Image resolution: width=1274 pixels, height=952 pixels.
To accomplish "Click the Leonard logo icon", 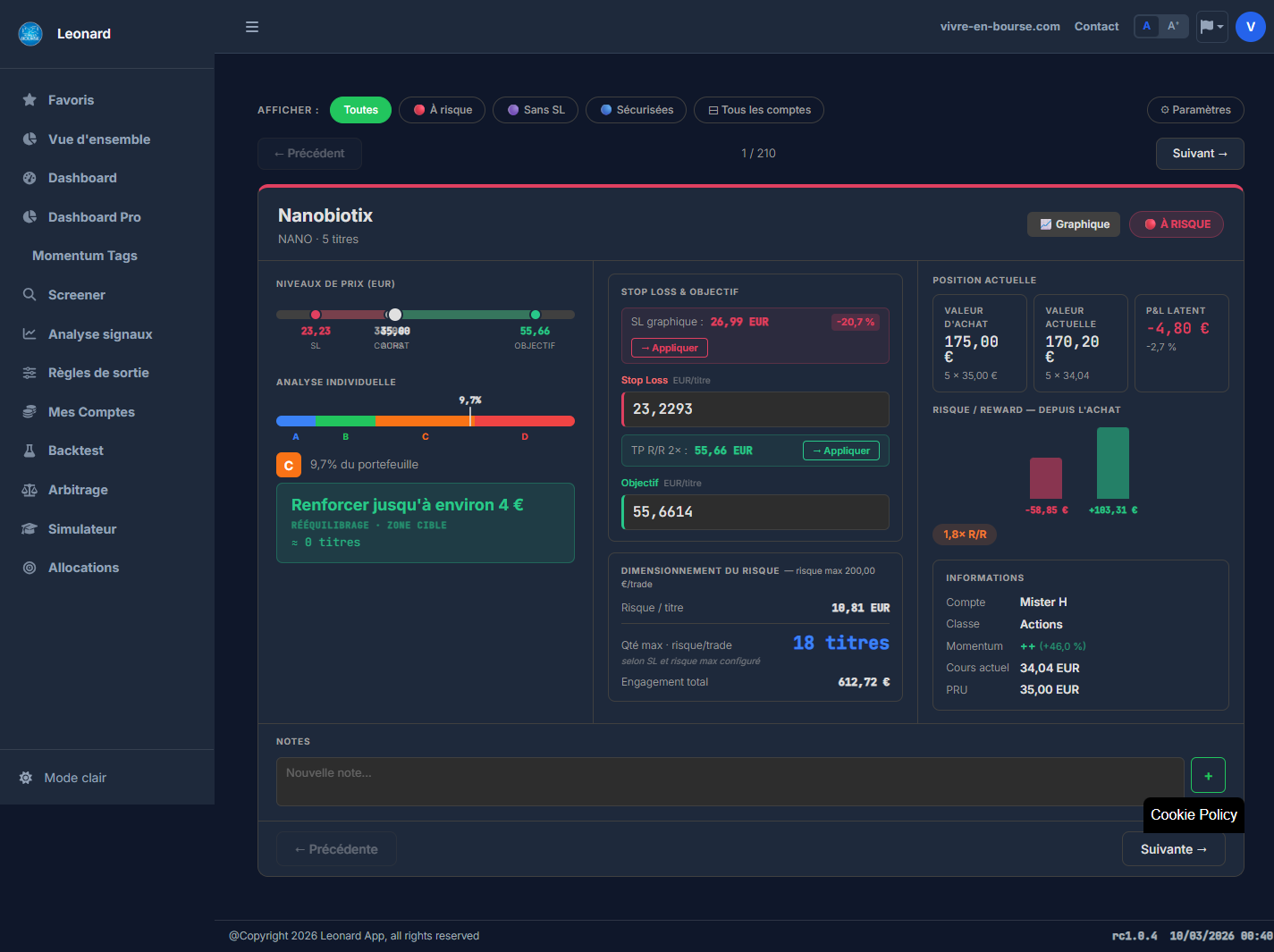I will pos(30,34).
